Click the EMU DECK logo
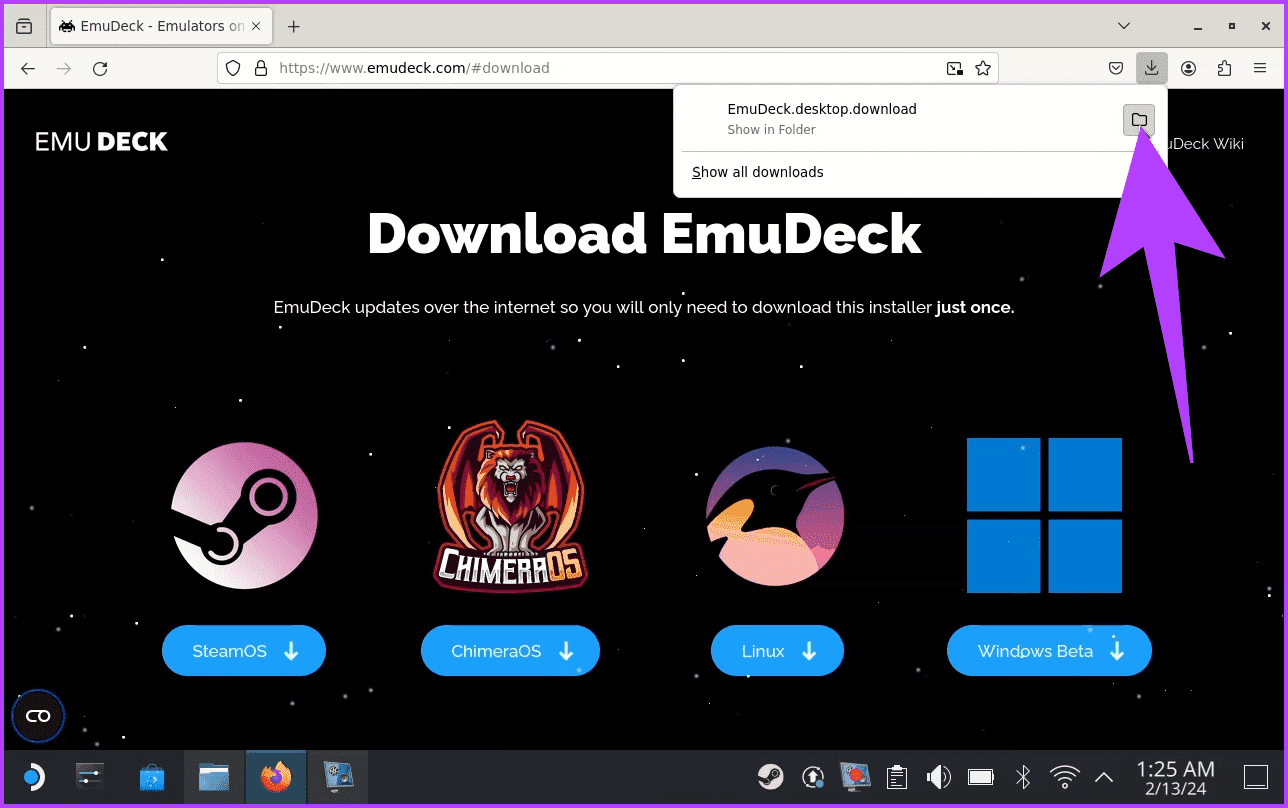 coord(102,142)
